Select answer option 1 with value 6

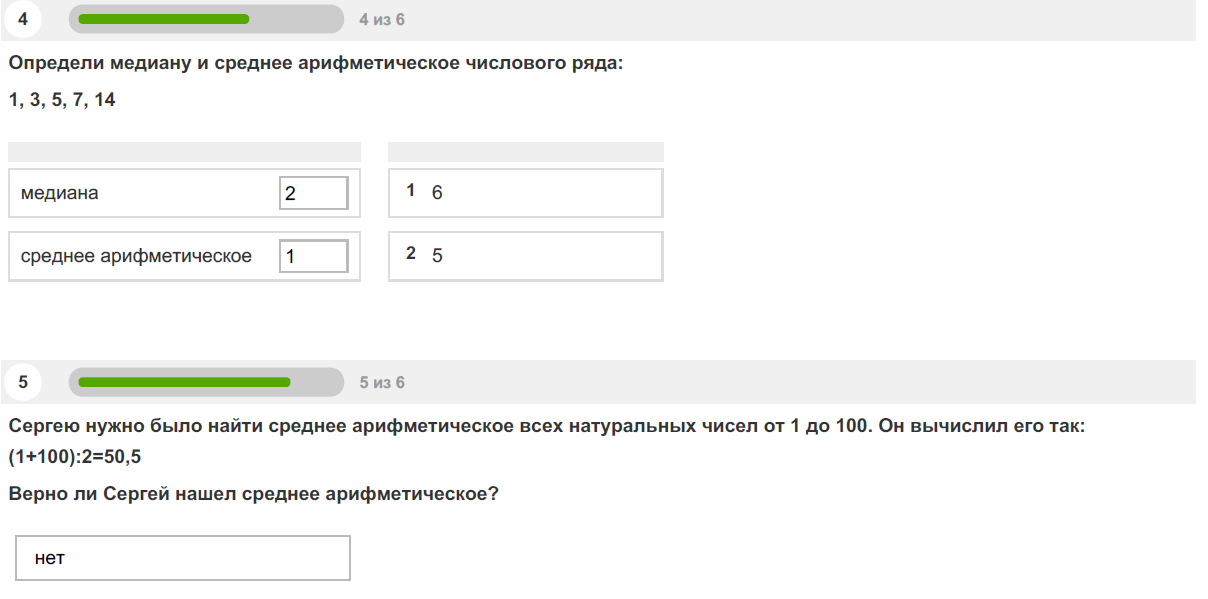tap(526, 193)
